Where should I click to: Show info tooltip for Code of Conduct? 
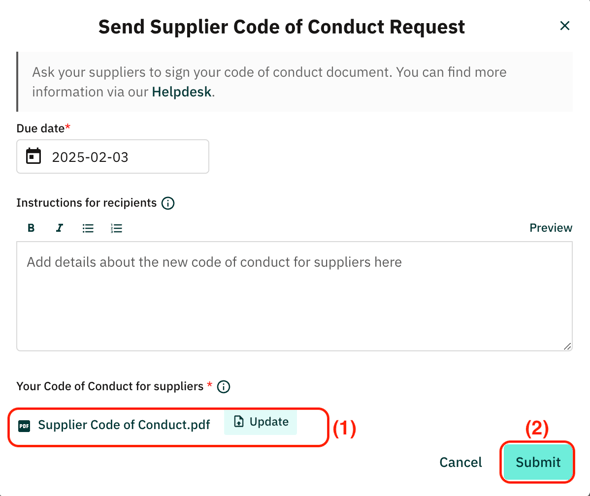pos(224,386)
